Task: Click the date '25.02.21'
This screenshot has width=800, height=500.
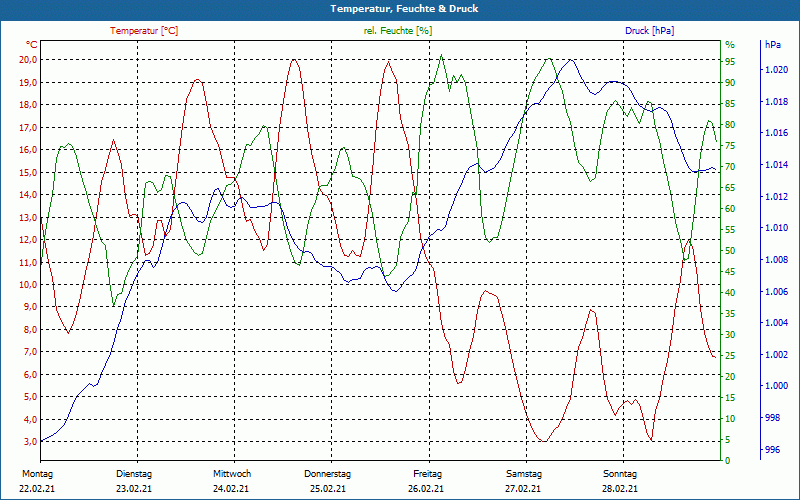Action: click(x=328, y=489)
